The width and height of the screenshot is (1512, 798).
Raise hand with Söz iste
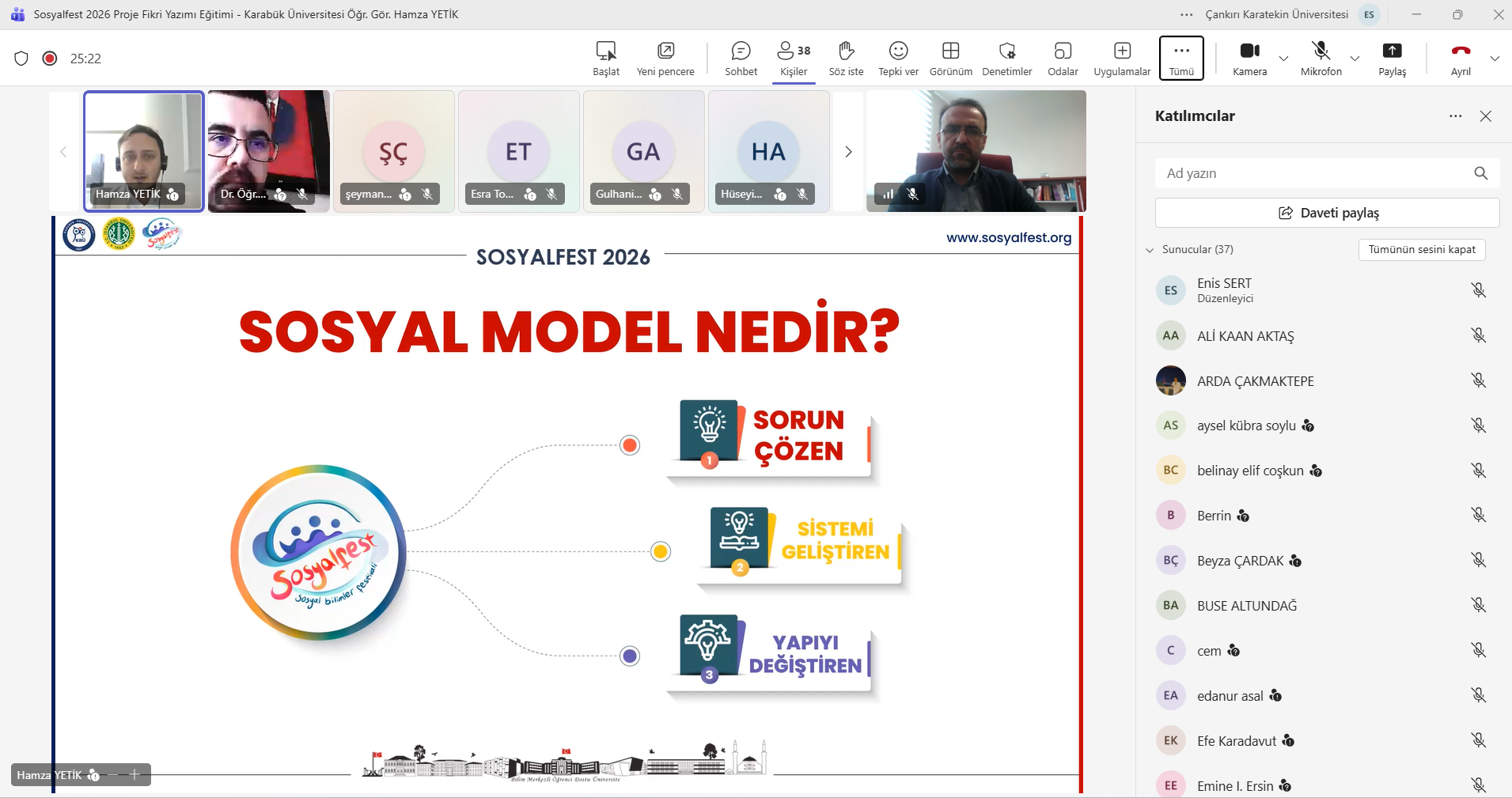coord(846,59)
